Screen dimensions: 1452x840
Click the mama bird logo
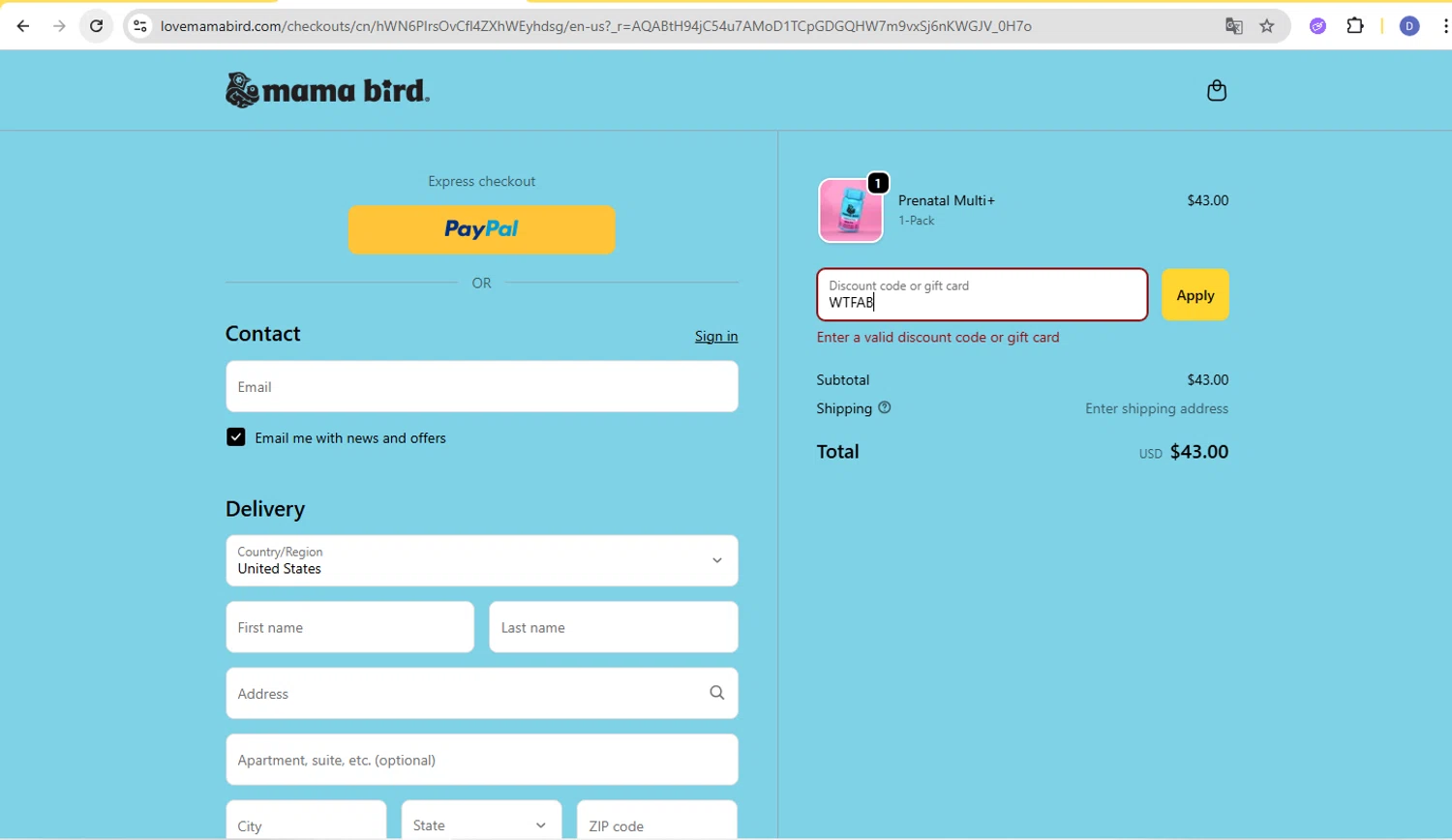(327, 90)
